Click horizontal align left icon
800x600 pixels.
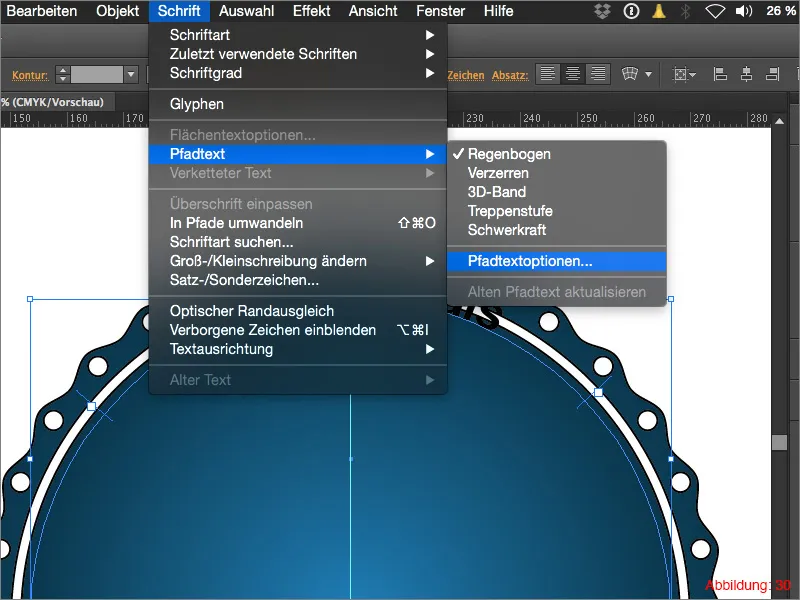[x=720, y=74]
